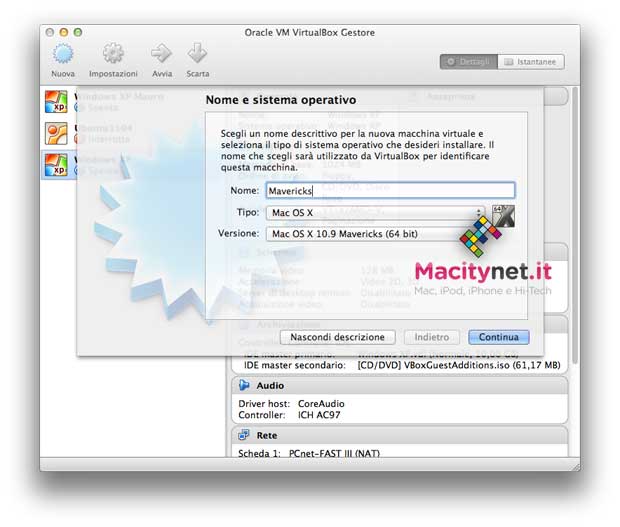
Task: Click the Nome text field
Action: [390, 191]
